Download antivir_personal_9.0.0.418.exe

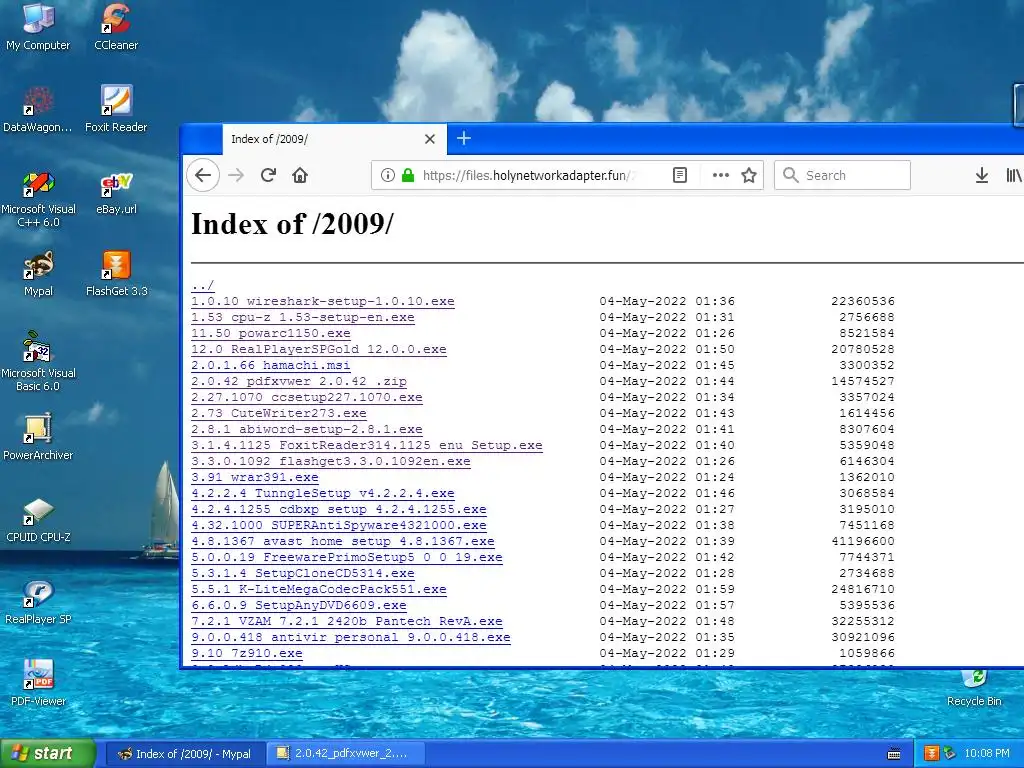351,637
